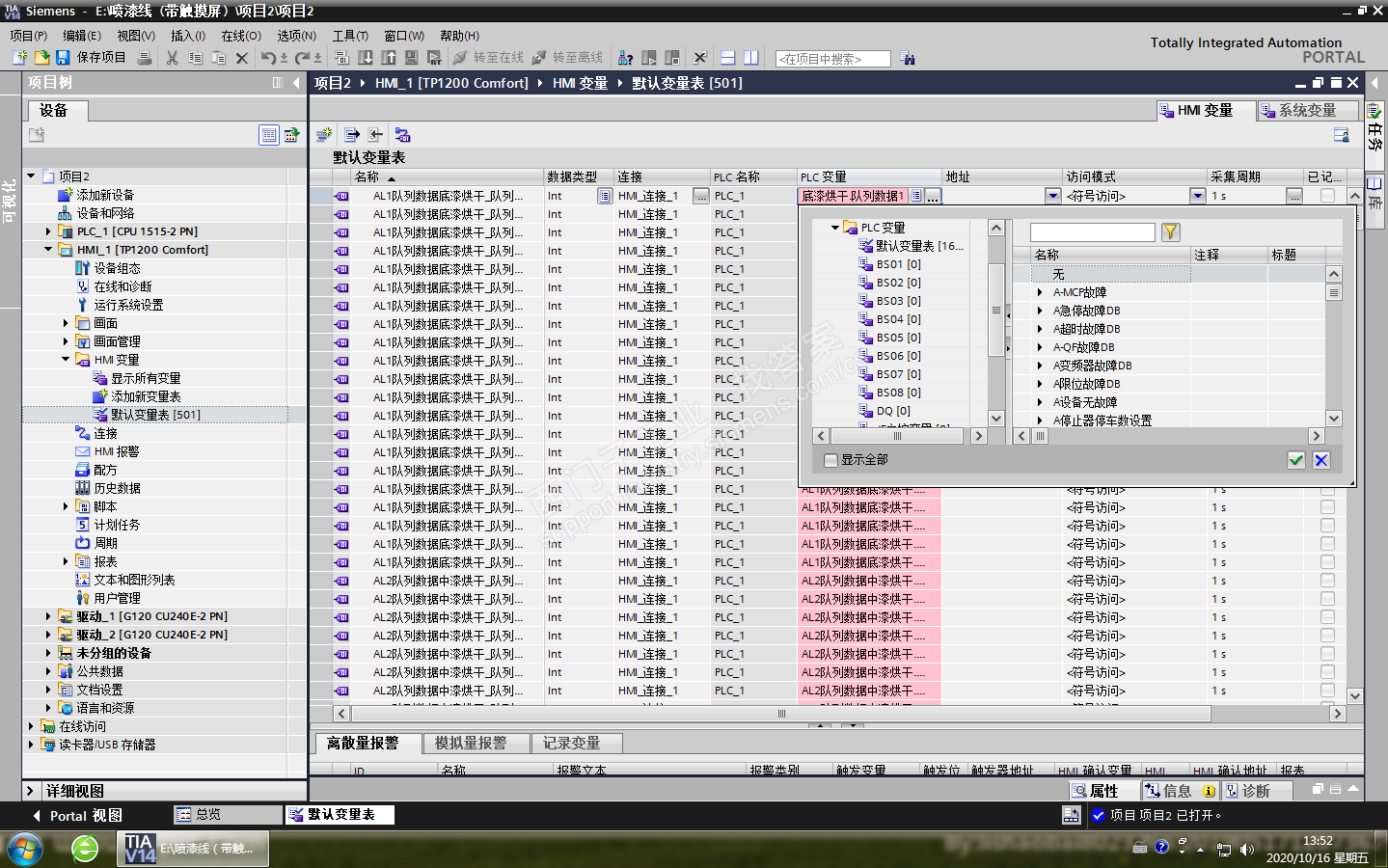Click the delete X icon in the toolbar

[242, 58]
